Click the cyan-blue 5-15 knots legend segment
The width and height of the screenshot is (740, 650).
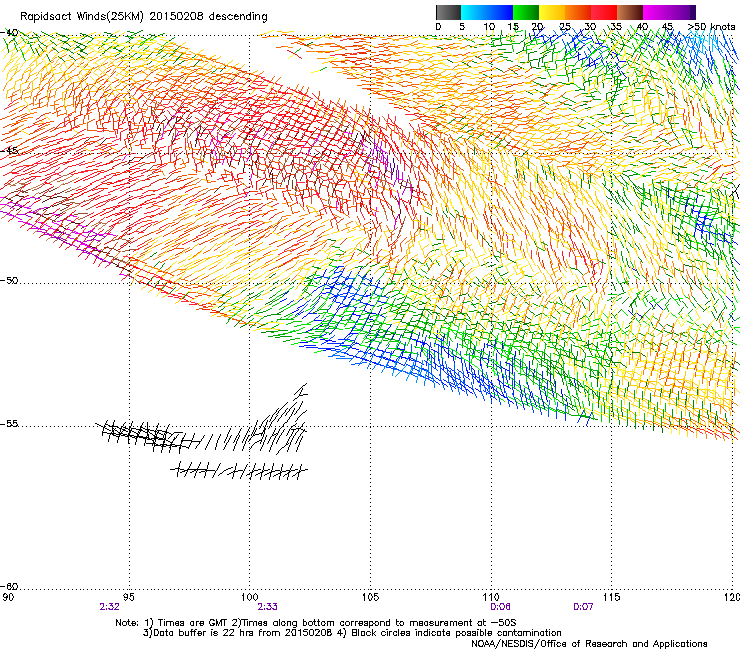[x=487, y=12]
